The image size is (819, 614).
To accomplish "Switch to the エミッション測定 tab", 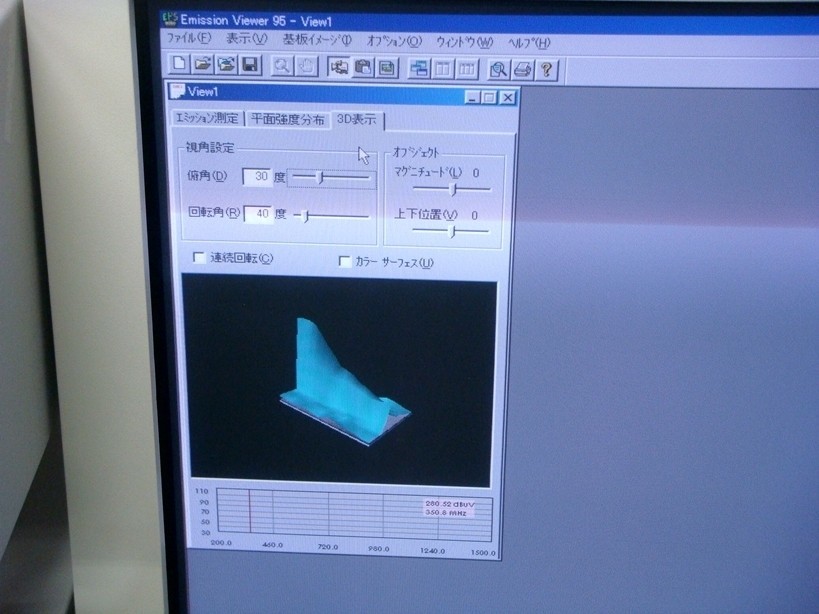I will pyautogui.click(x=207, y=118).
